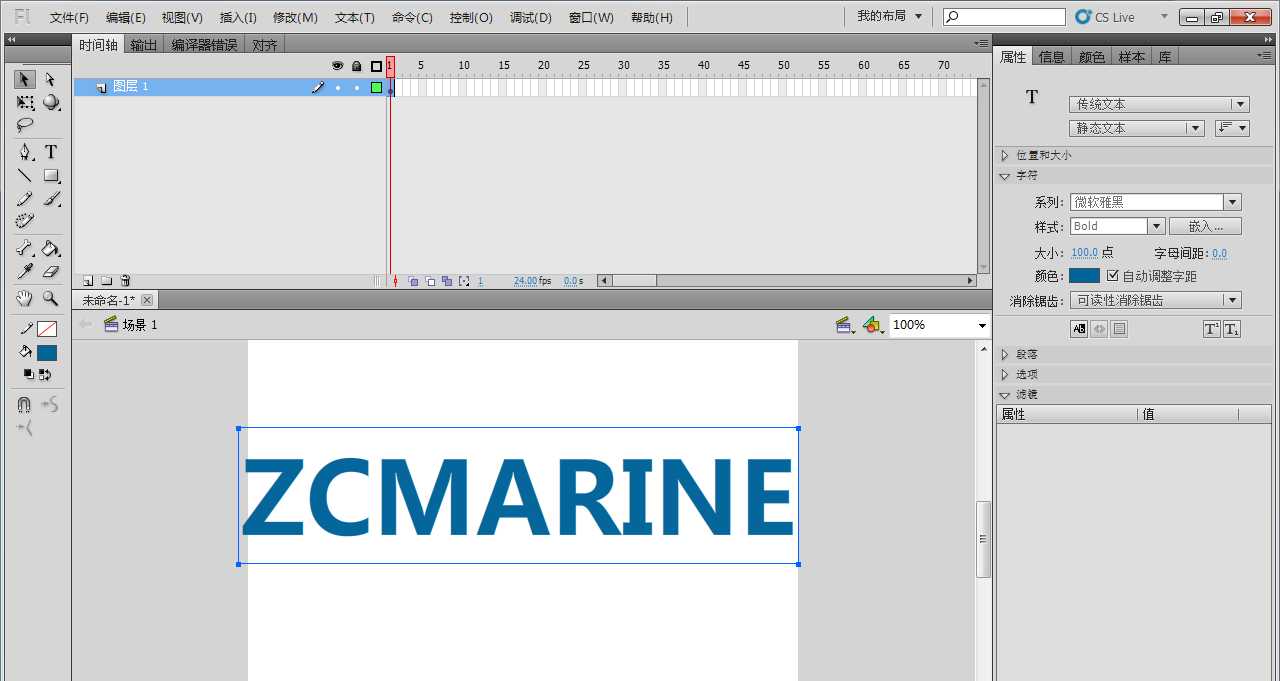This screenshot has height=681, width=1280.
Task: Open the 文件(F) menu
Action: tap(69, 17)
